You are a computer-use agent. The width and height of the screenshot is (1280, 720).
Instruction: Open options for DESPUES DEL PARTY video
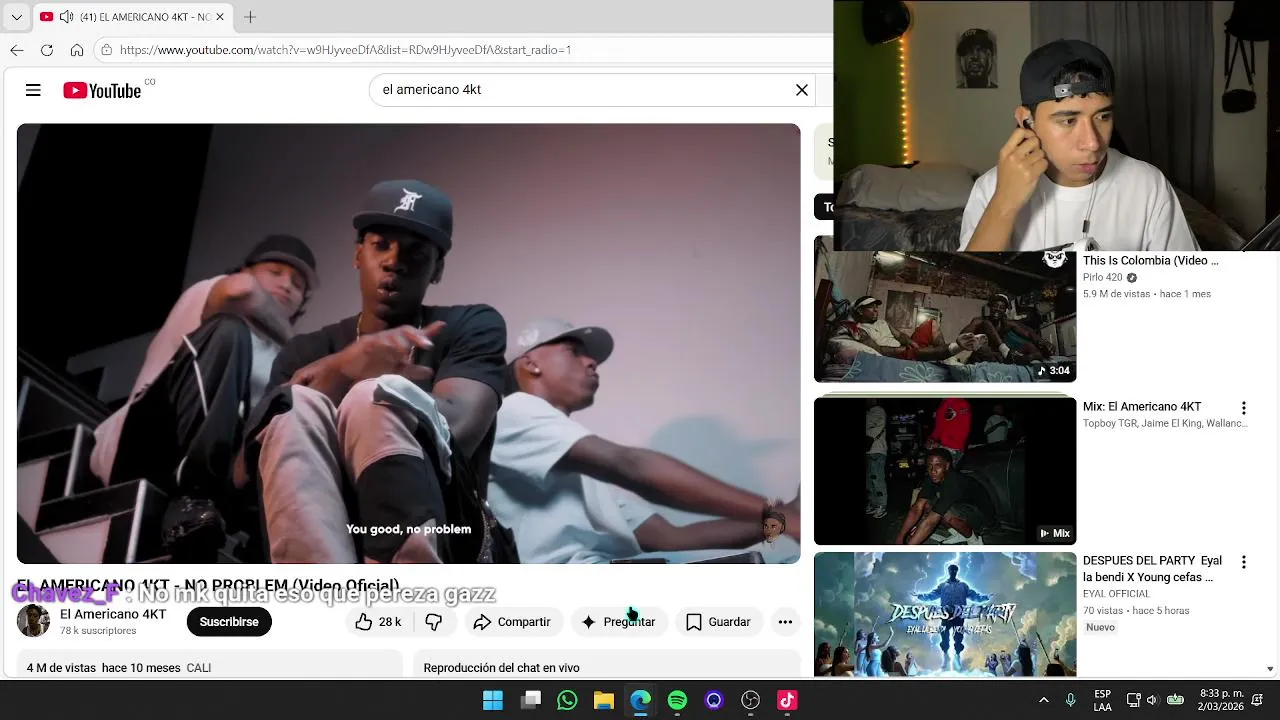(x=1244, y=562)
